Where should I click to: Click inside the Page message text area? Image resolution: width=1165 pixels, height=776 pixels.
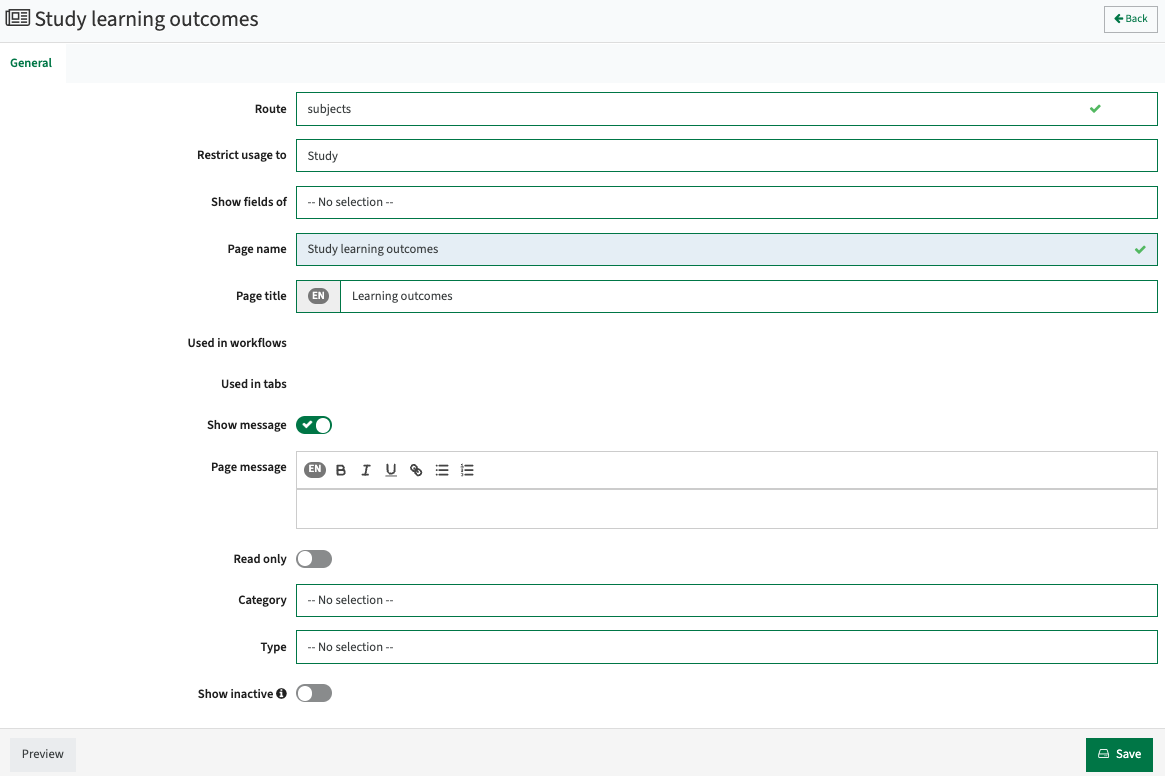[x=727, y=509]
